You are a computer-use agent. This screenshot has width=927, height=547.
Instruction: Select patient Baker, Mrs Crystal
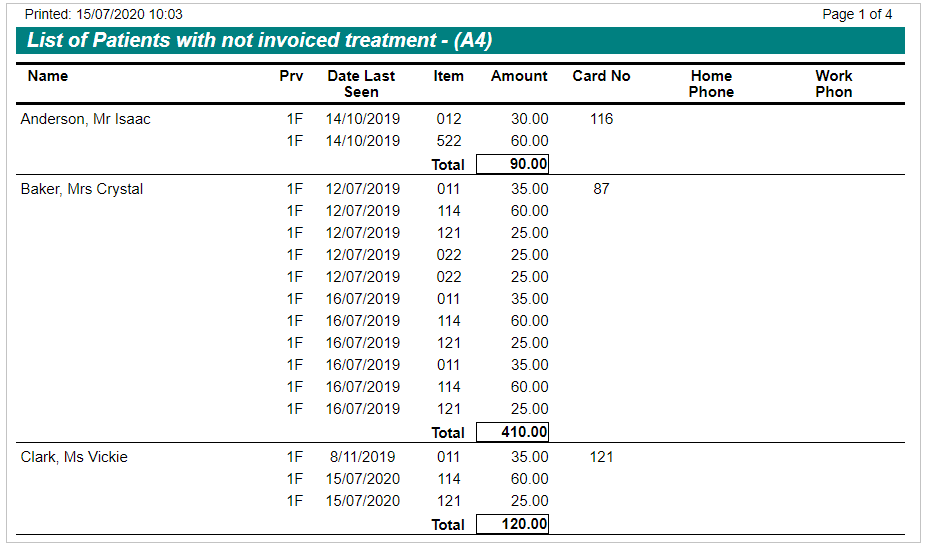[82, 189]
